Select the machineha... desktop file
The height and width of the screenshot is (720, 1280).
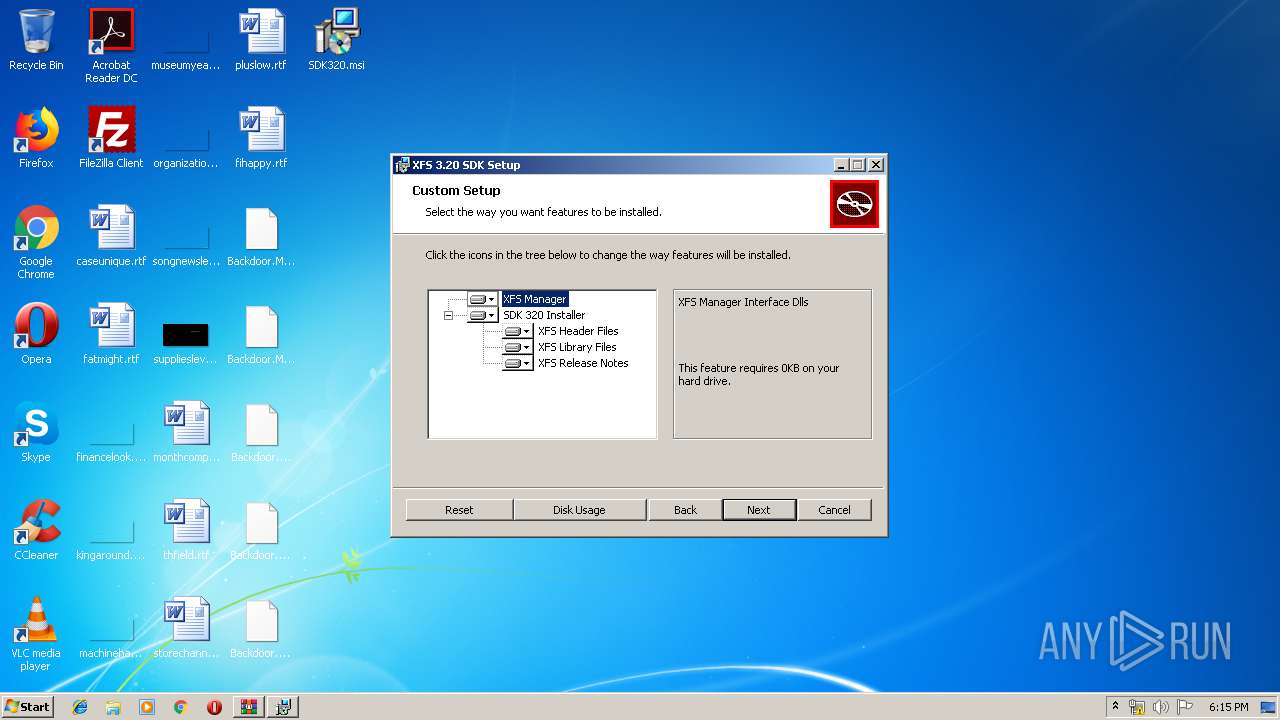pos(111,637)
